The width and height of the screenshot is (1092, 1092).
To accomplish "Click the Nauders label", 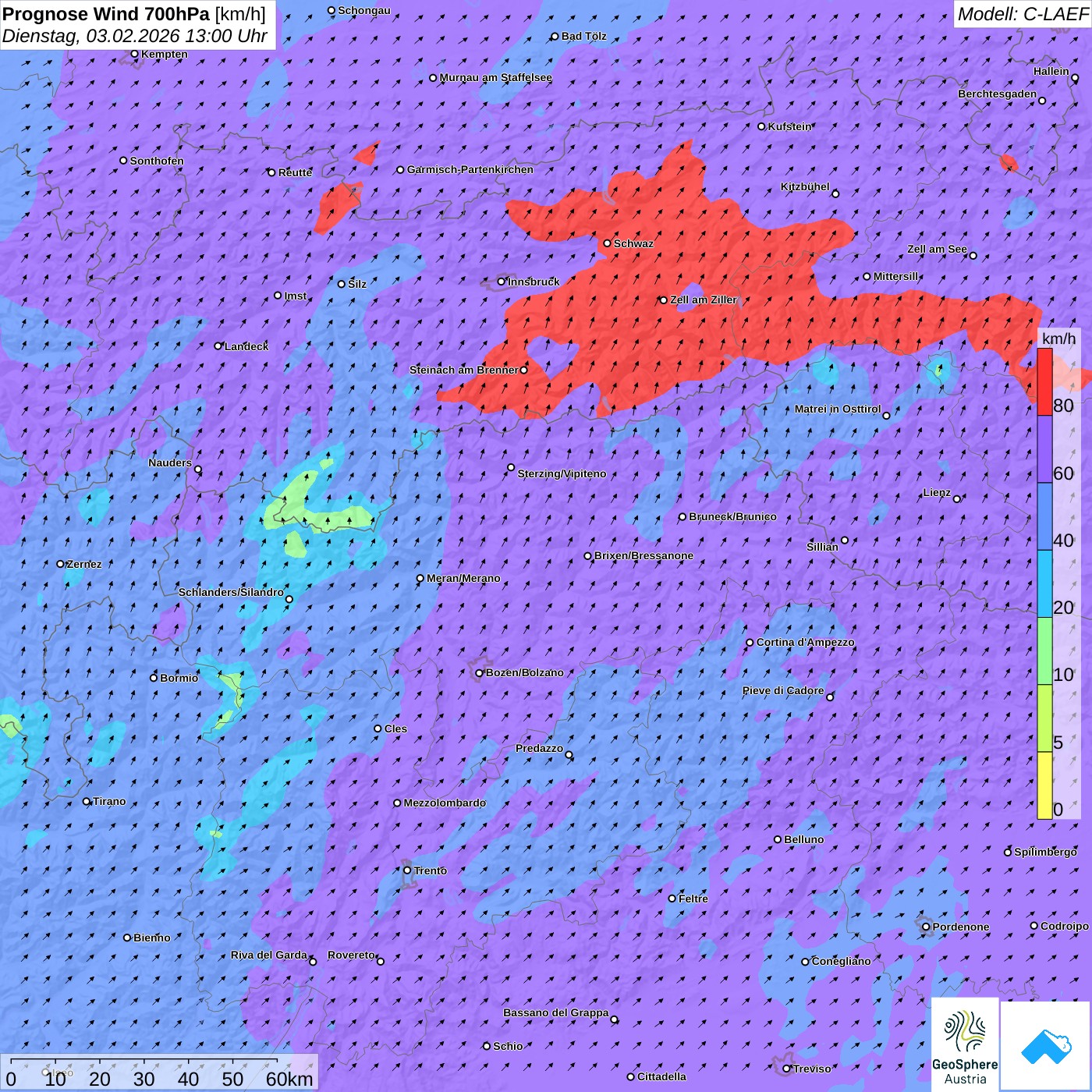I will (170, 463).
